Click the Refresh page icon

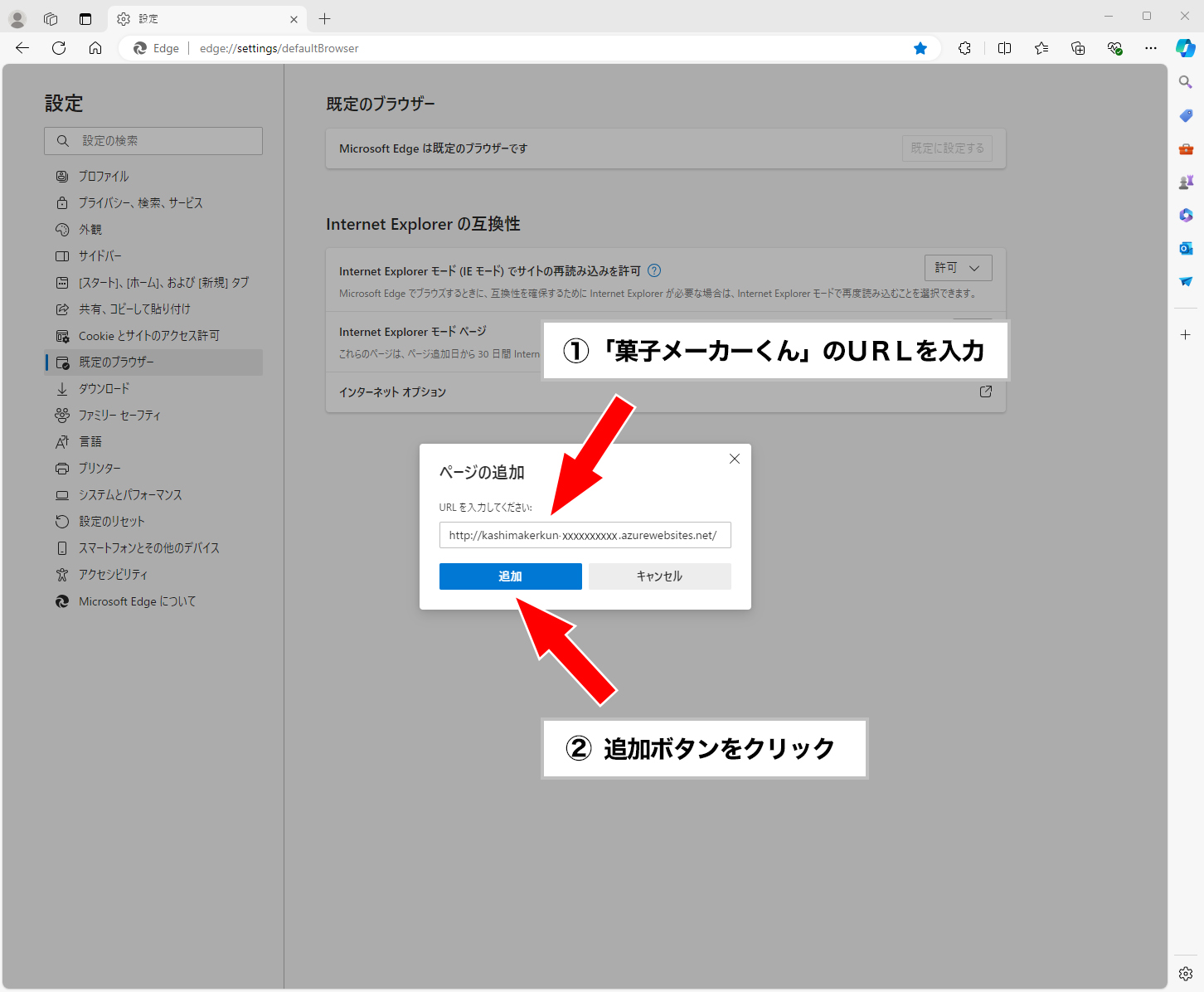59,48
